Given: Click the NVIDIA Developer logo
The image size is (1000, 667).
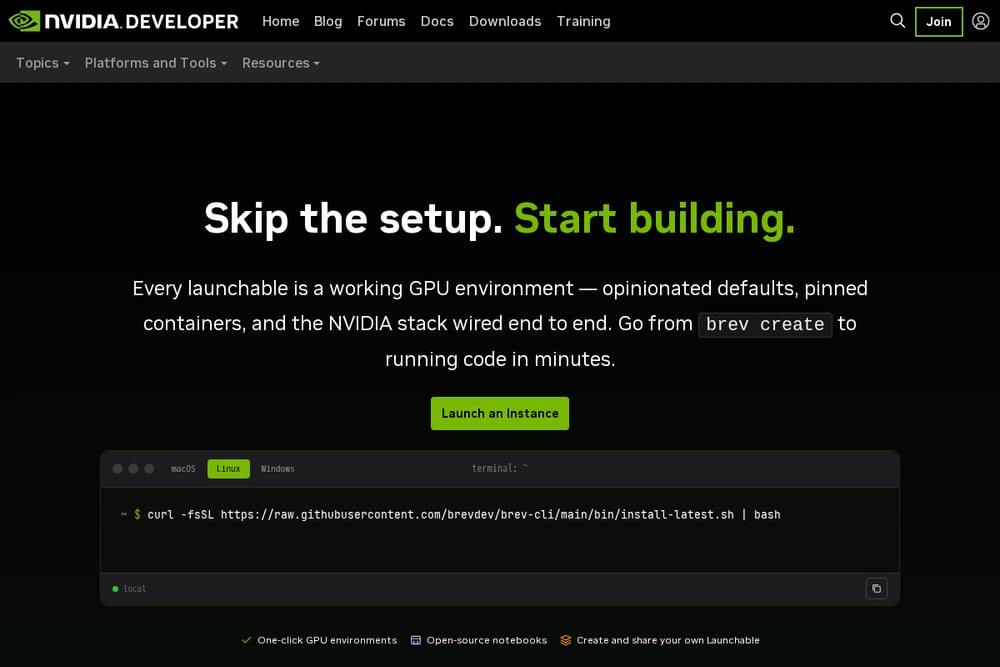Looking at the screenshot, I should pos(123,21).
